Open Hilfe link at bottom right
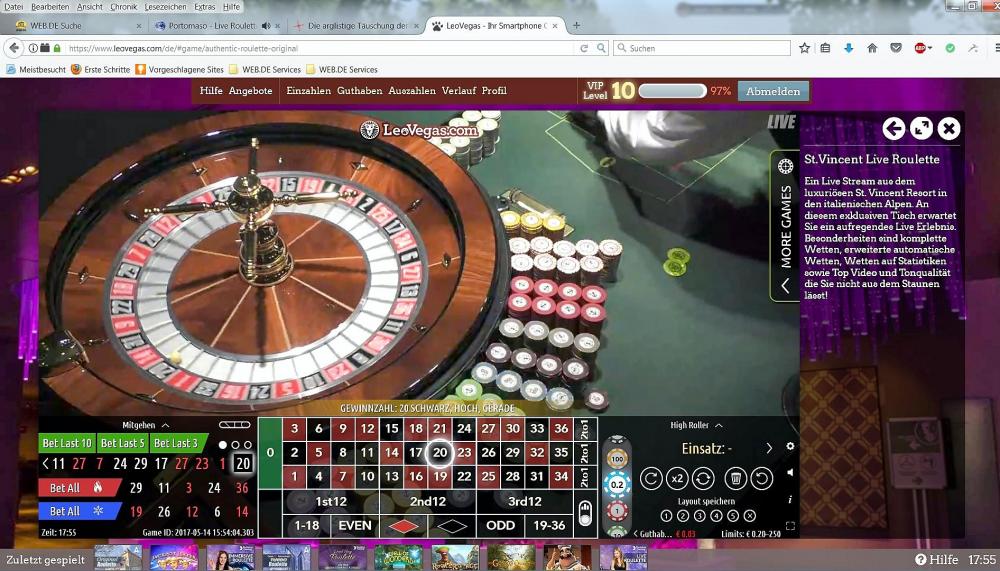The height and width of the screenshot is (571, 1000). pos(937,560)
